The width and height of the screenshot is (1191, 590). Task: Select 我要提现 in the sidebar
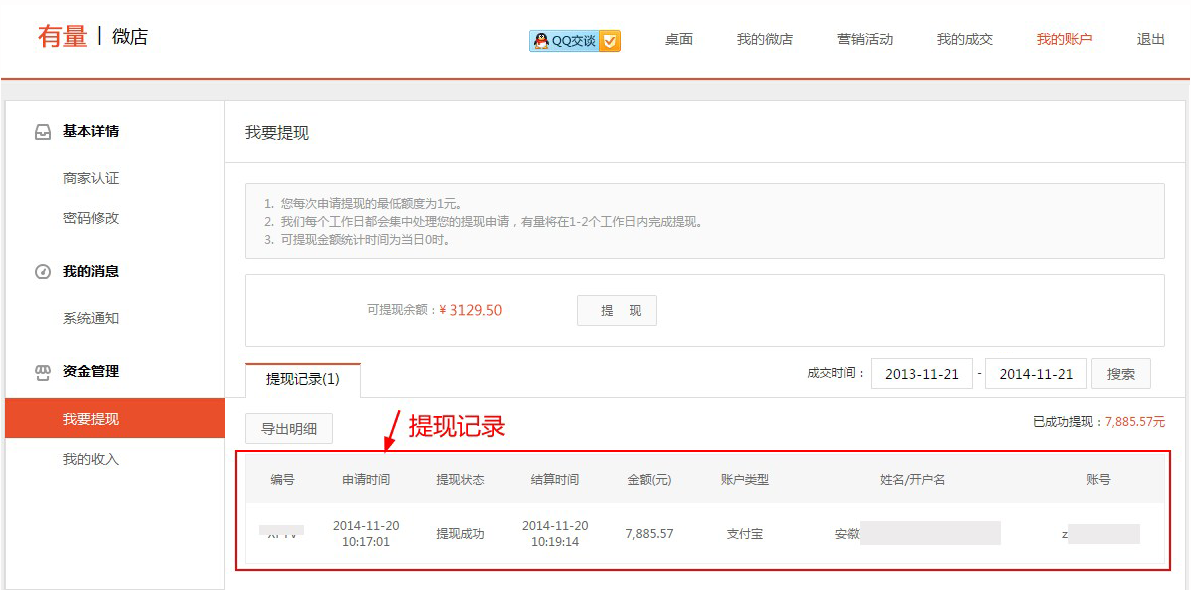[115, 418]
